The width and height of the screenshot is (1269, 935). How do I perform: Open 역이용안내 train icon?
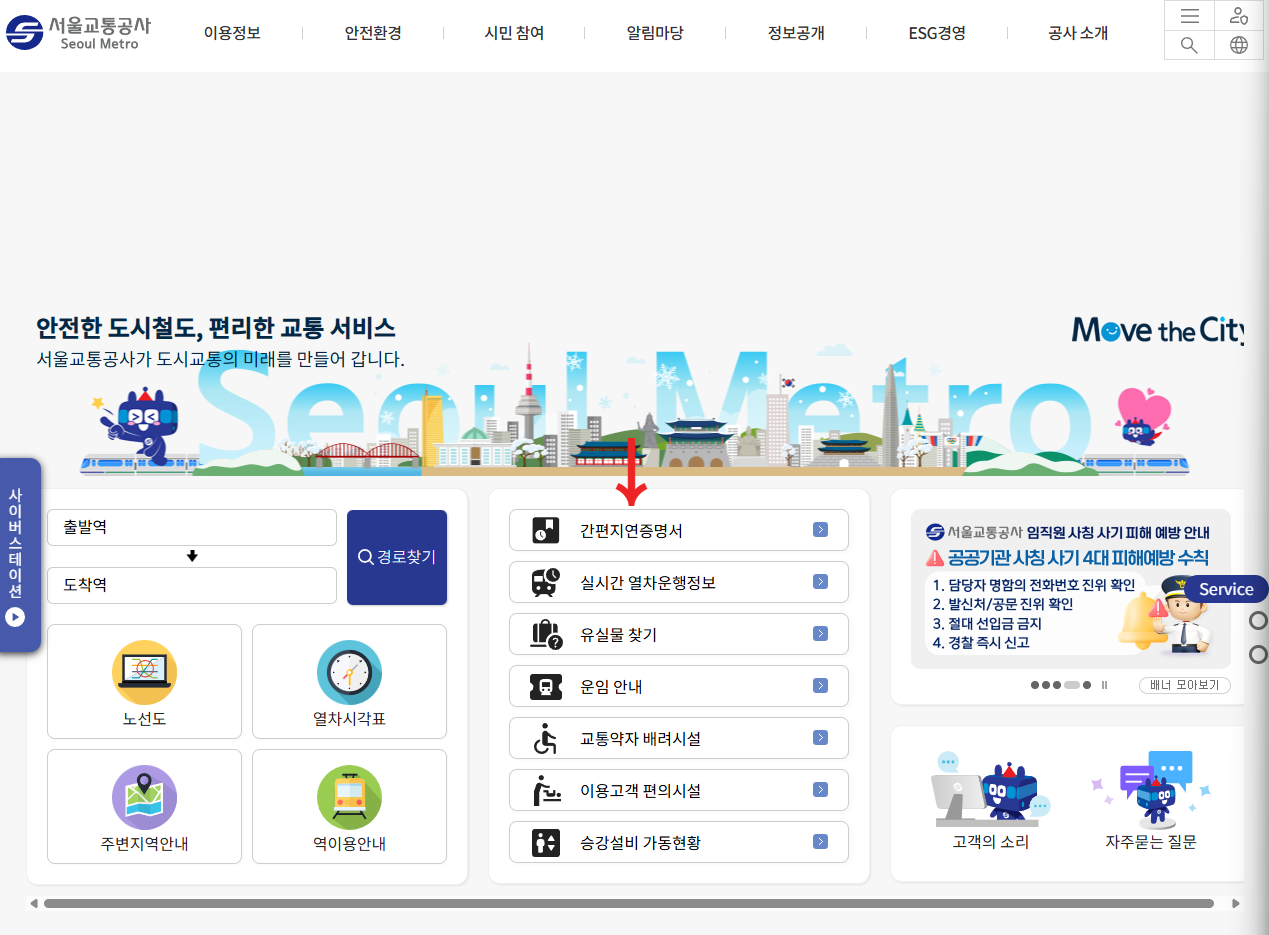click(349, 798)
